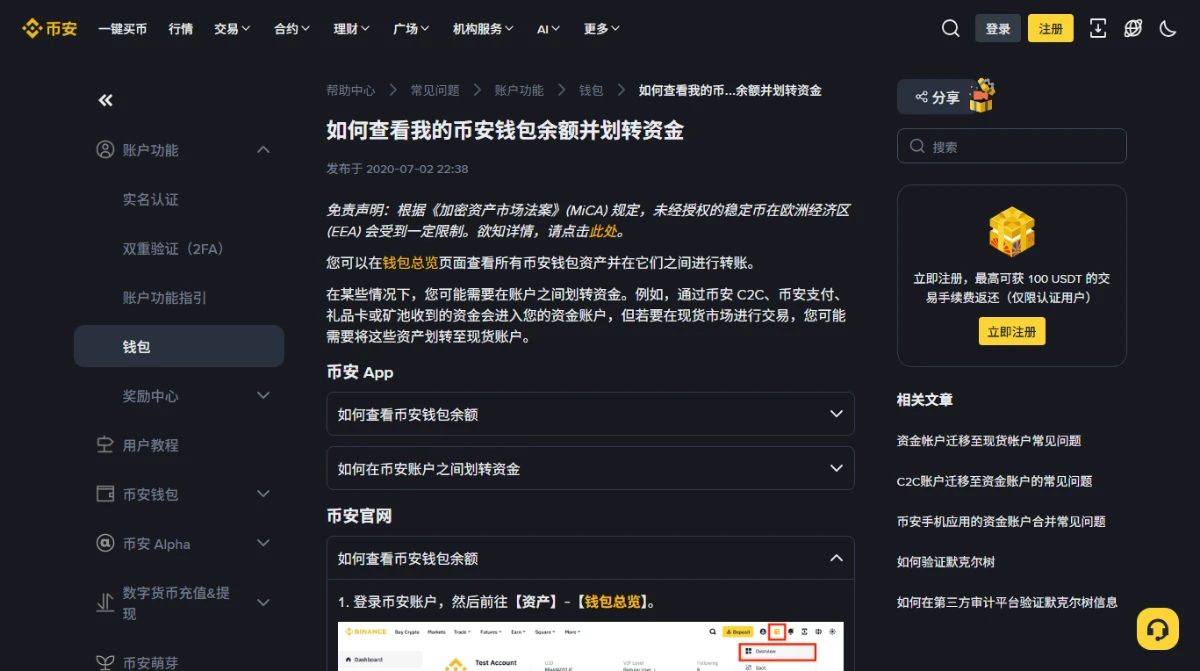Open the AI dropdown menu

click(x=549, y=29)
